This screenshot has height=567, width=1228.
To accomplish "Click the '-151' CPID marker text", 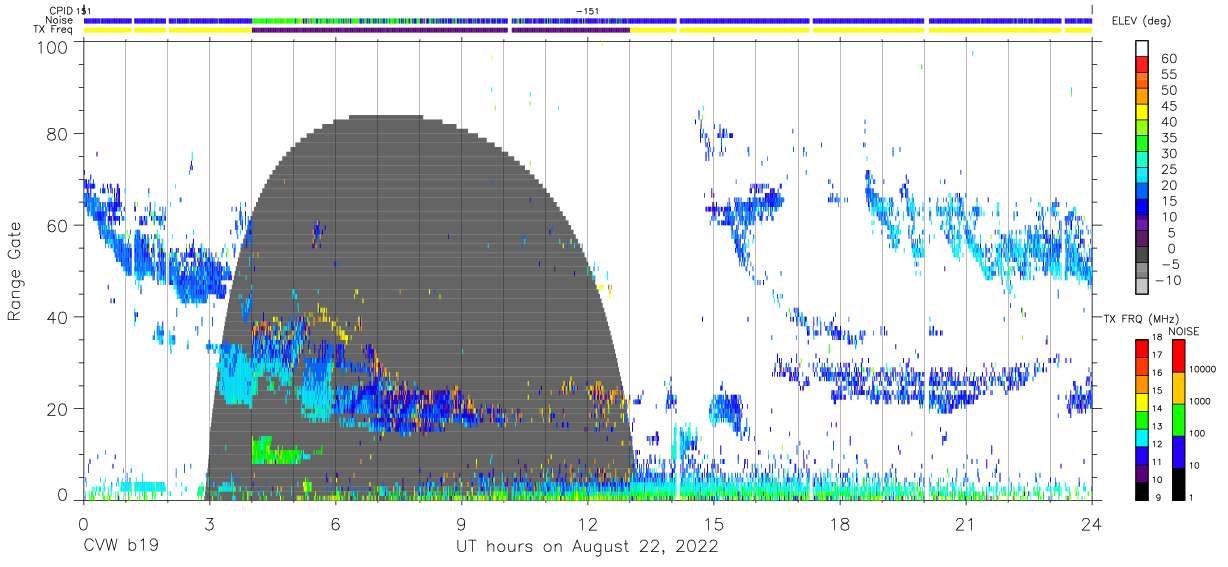I will pyautogui.click(x=588, y=10).
